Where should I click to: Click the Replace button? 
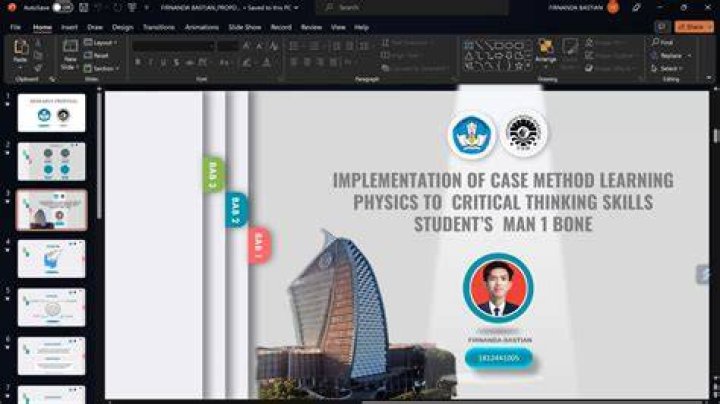[671, 56]
